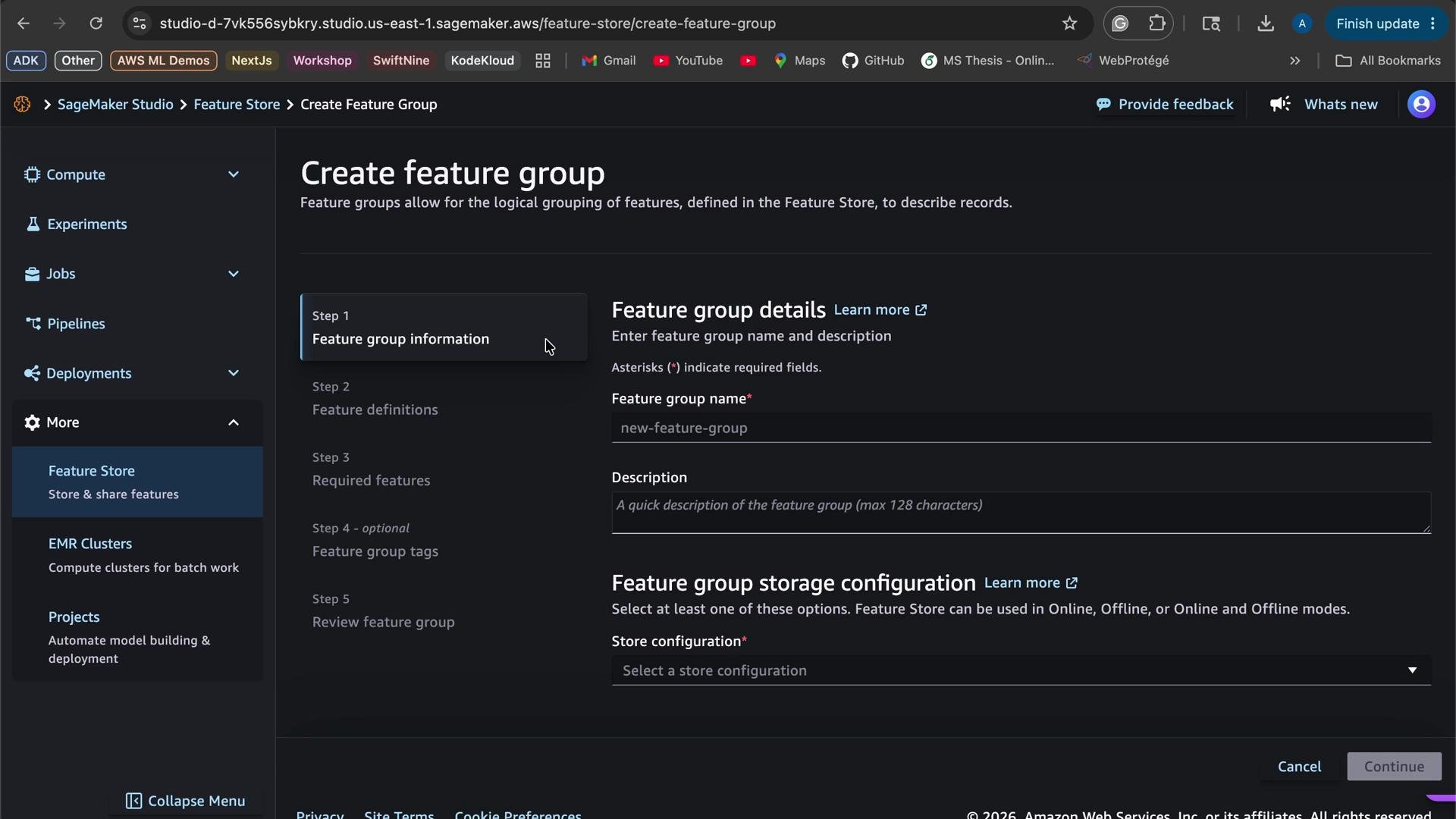Open AWS ML Demos bookmark folder
Image resolution: width=1456 pixels, height=819 pixels.
click(x=163, y=61)
